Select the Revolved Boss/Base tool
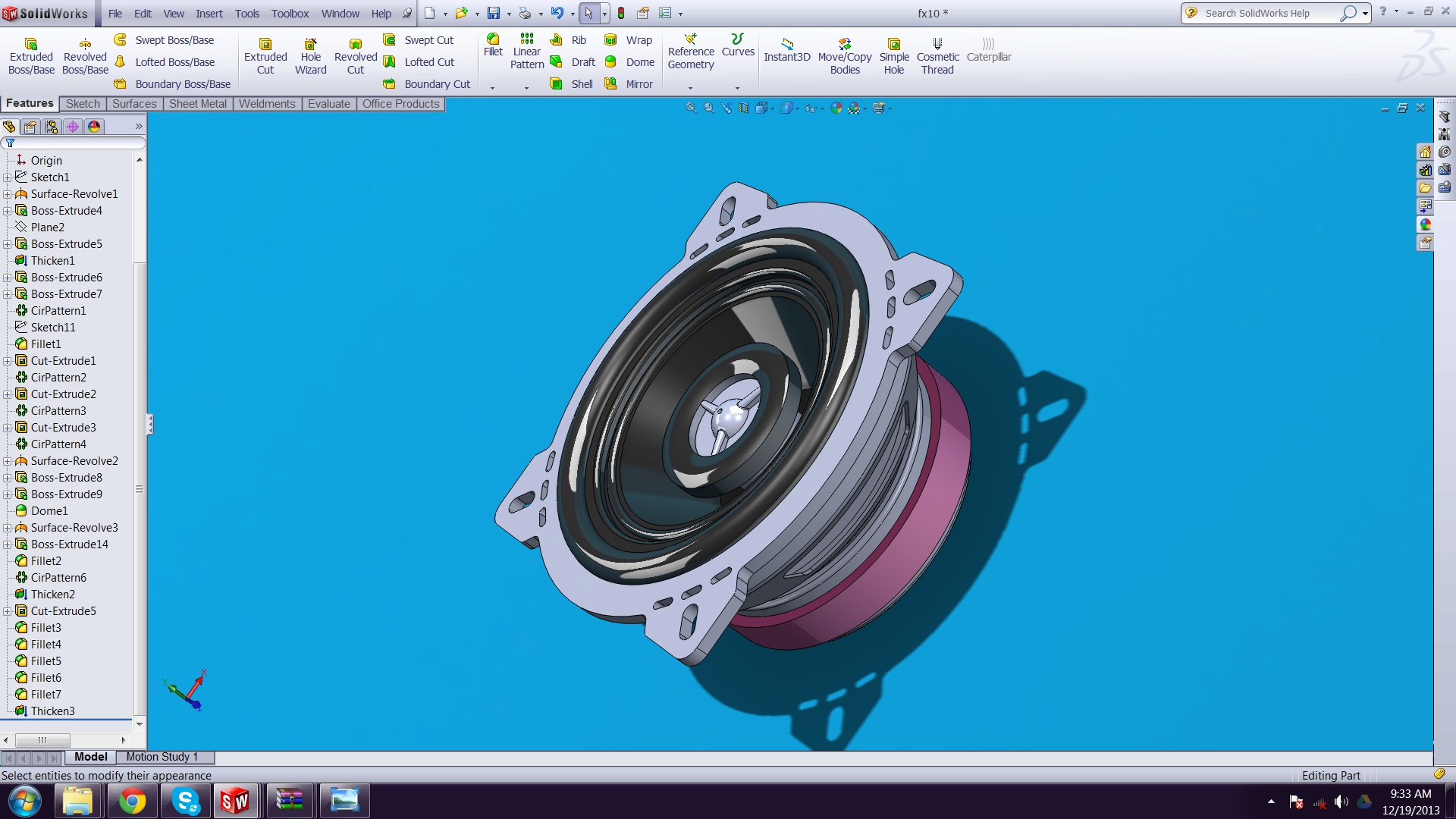The image size is (1456, 819). (85, 57)
